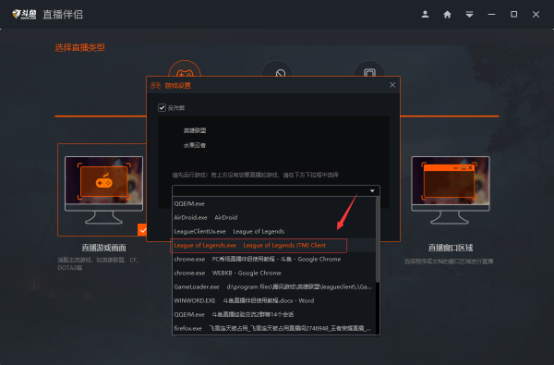Choose chrome.exe entry ending 斗鱼 - Google Chrome
Viewport: 554px width, 365px height.
(274, 259)
